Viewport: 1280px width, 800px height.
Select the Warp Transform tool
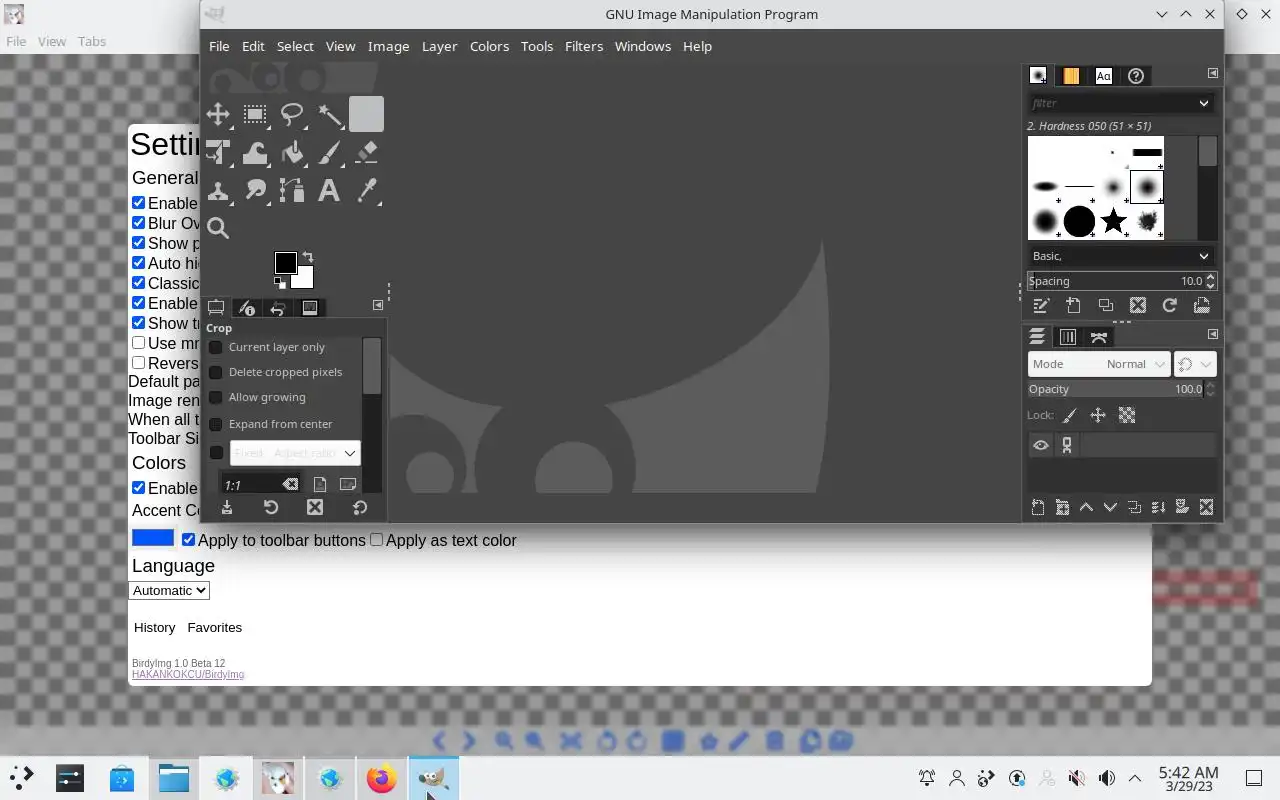255,152
